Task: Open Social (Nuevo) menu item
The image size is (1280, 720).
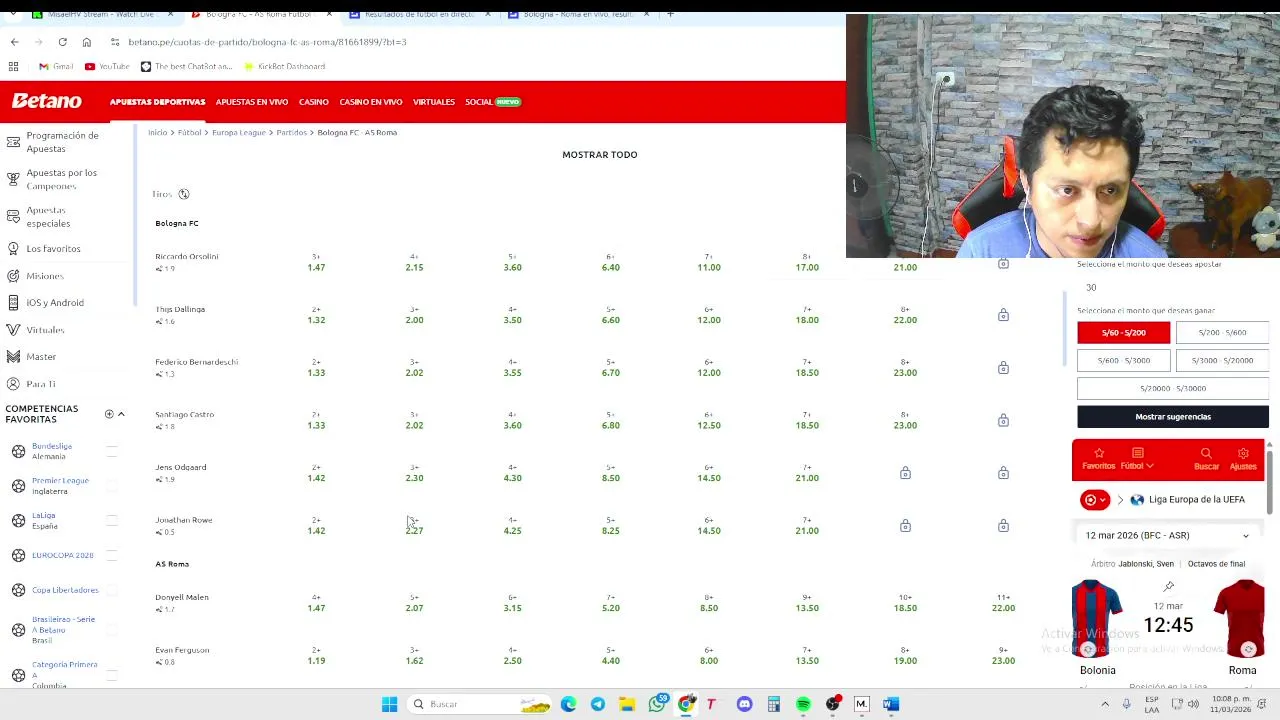Action: coord(493,102)
